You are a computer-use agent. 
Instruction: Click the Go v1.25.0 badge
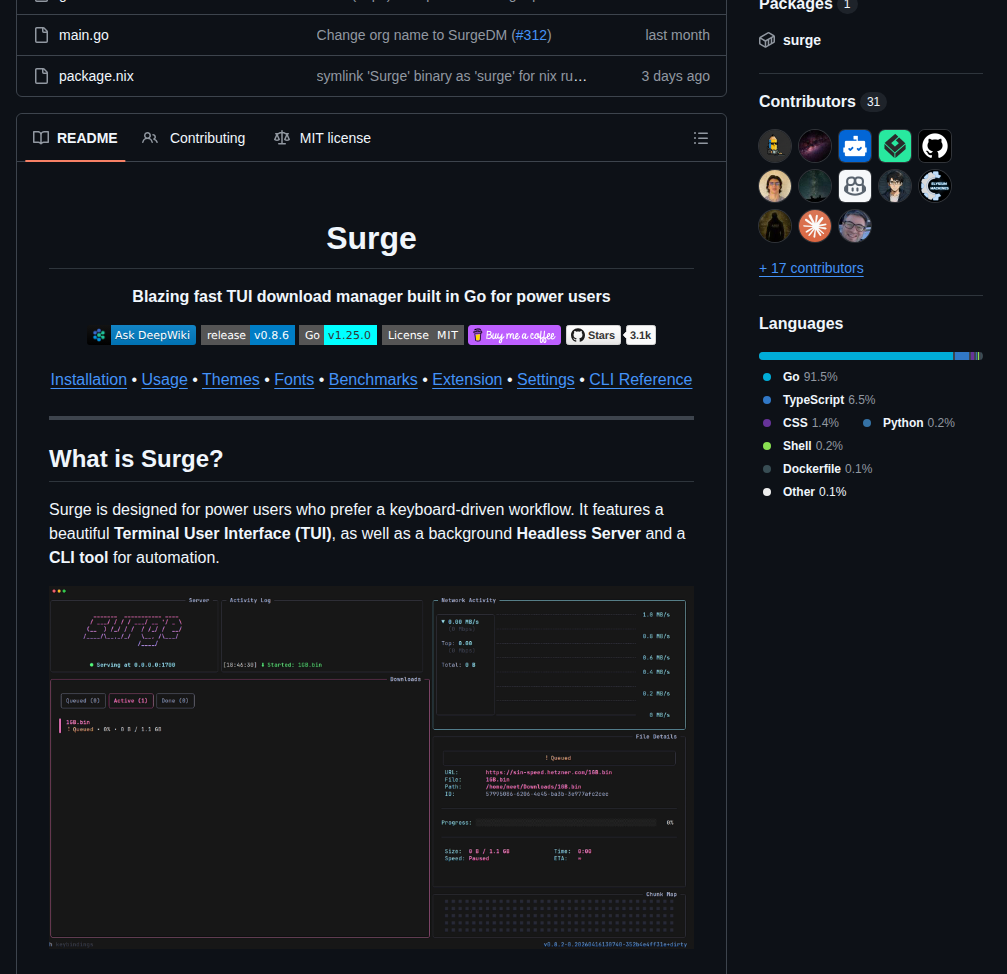(x=338, y=335)
